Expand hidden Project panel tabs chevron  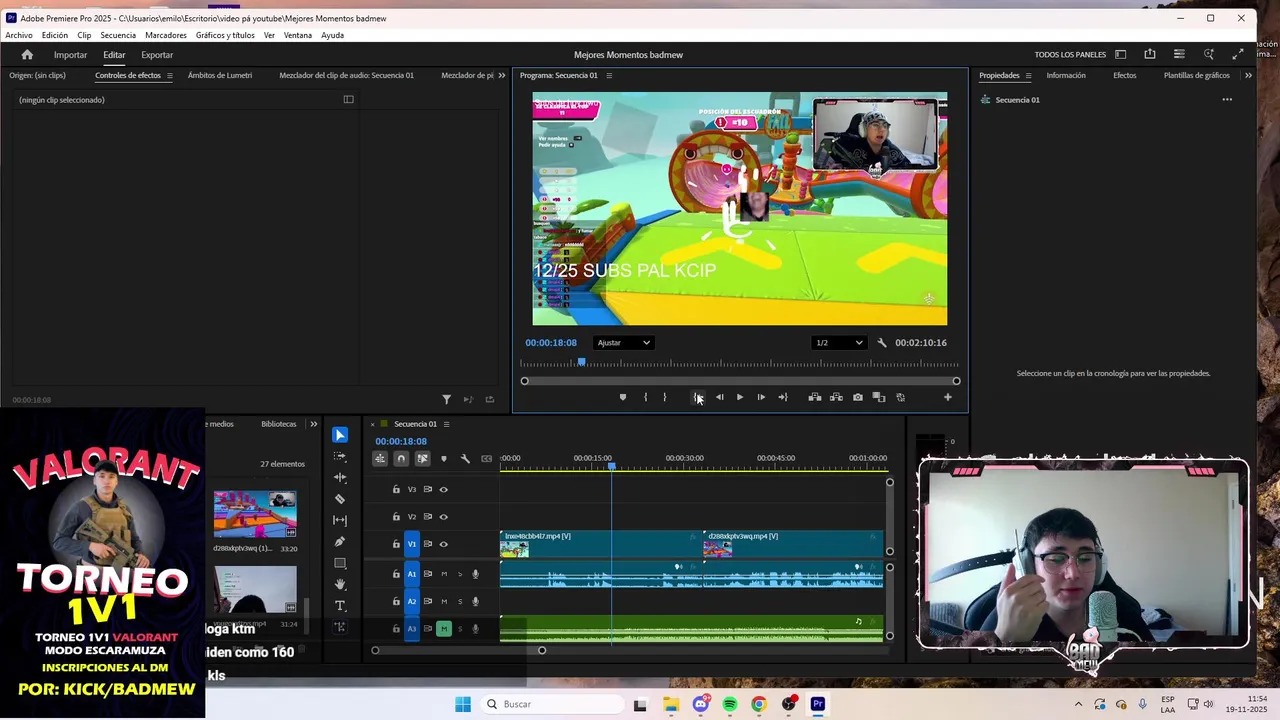(314, 424)
